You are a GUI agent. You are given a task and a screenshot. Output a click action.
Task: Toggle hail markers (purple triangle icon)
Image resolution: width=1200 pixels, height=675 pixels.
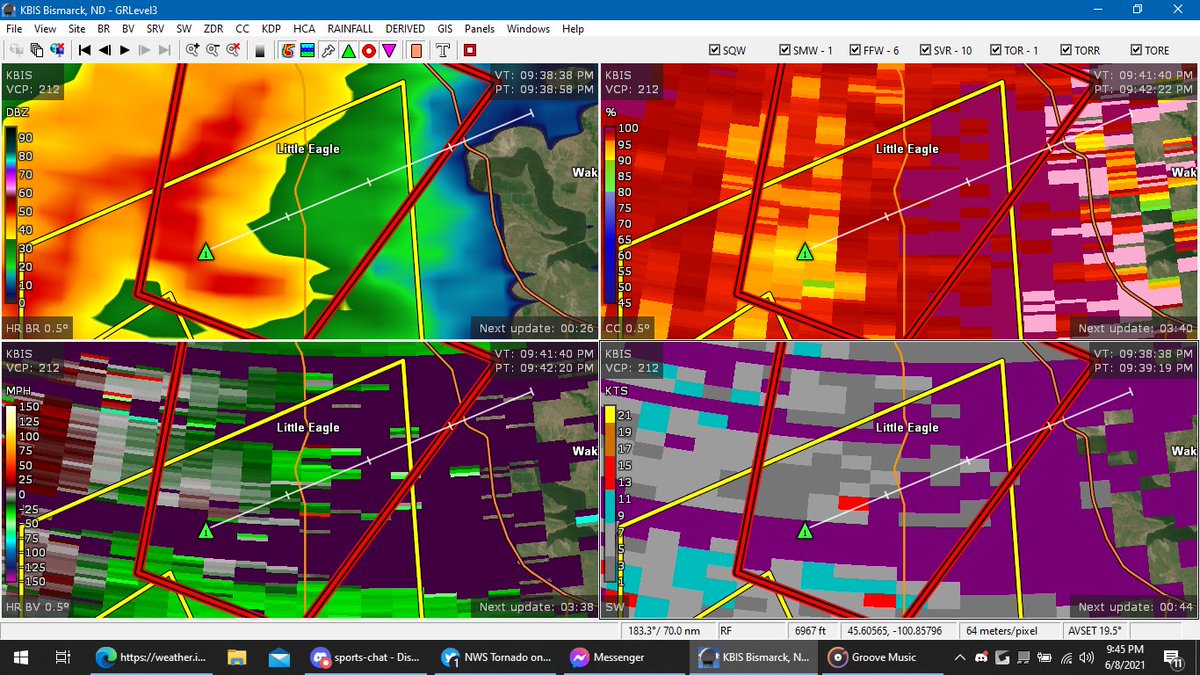(388, 50)
